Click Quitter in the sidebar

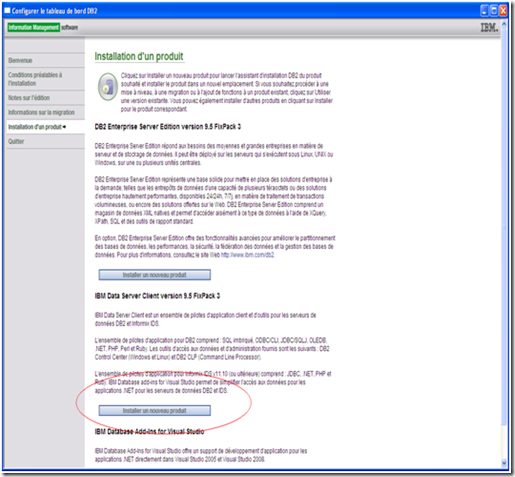pos(16,141)
